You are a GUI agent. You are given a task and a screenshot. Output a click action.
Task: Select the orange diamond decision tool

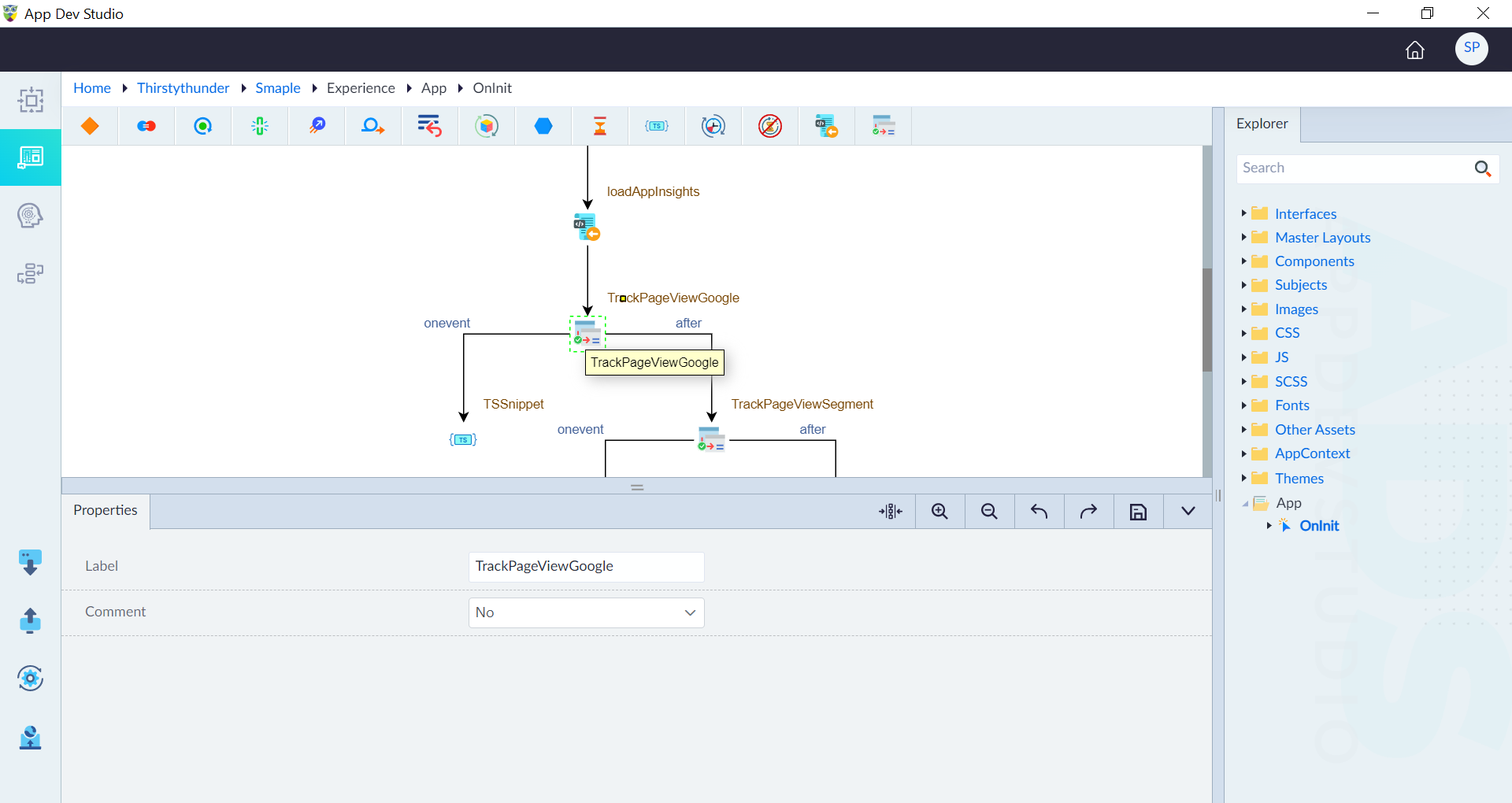tap(90, 126)
